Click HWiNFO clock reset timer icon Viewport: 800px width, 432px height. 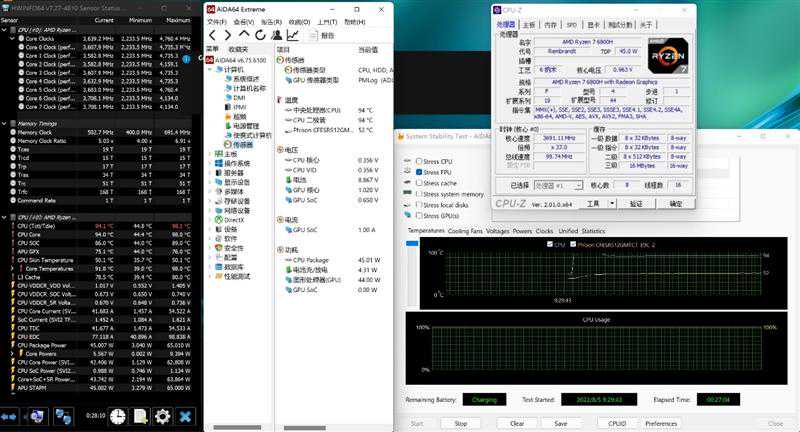(118, 415)
